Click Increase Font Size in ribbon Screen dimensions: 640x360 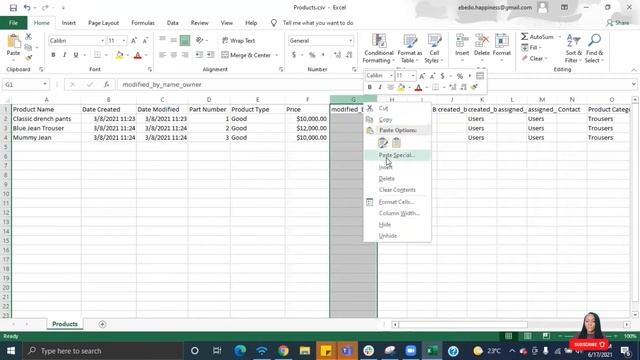point(134,41)
